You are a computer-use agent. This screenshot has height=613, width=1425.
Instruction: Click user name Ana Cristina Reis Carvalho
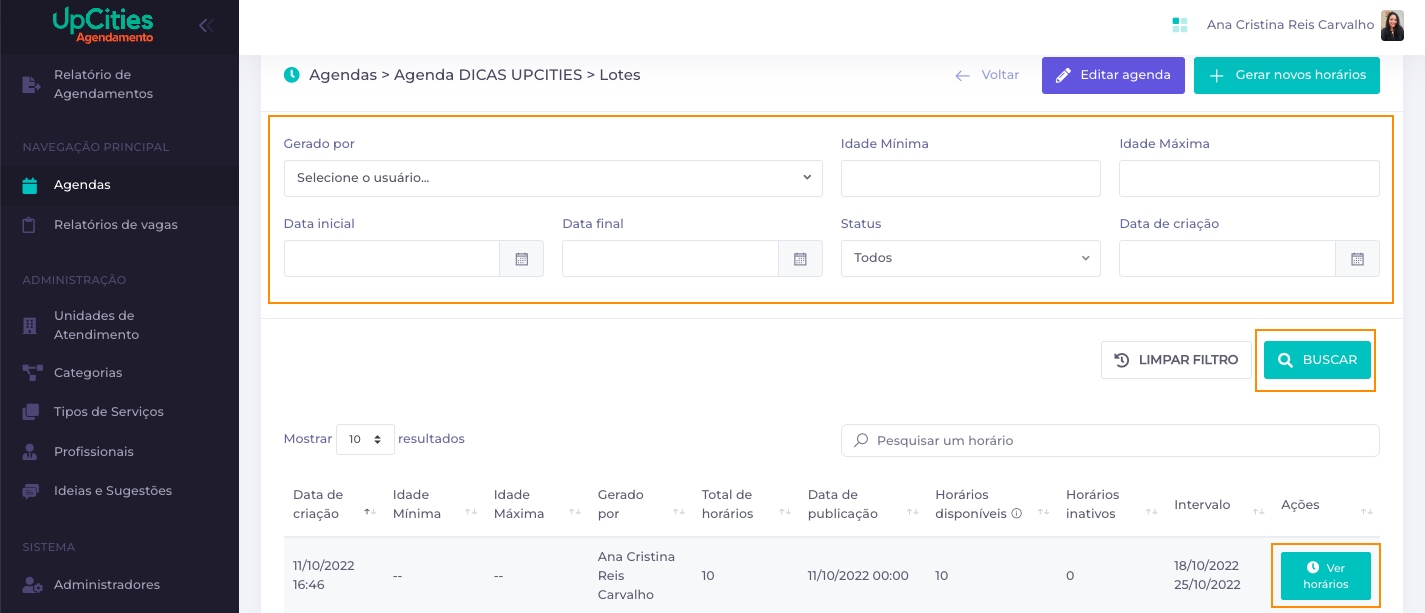coord(1290,25)
